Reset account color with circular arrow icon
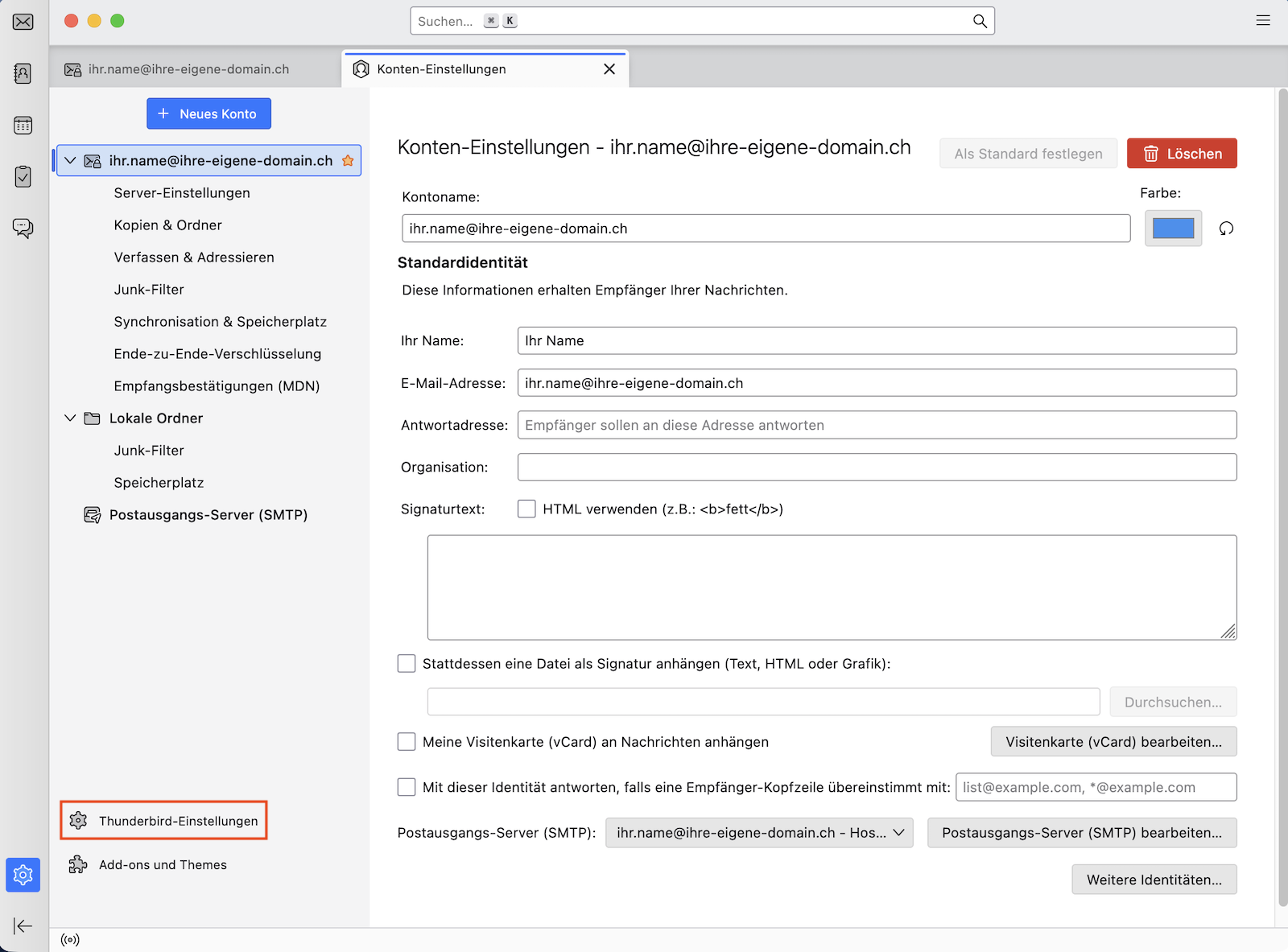The width and height of the screenshot is (1288, 952). (x=1226, y=229)
